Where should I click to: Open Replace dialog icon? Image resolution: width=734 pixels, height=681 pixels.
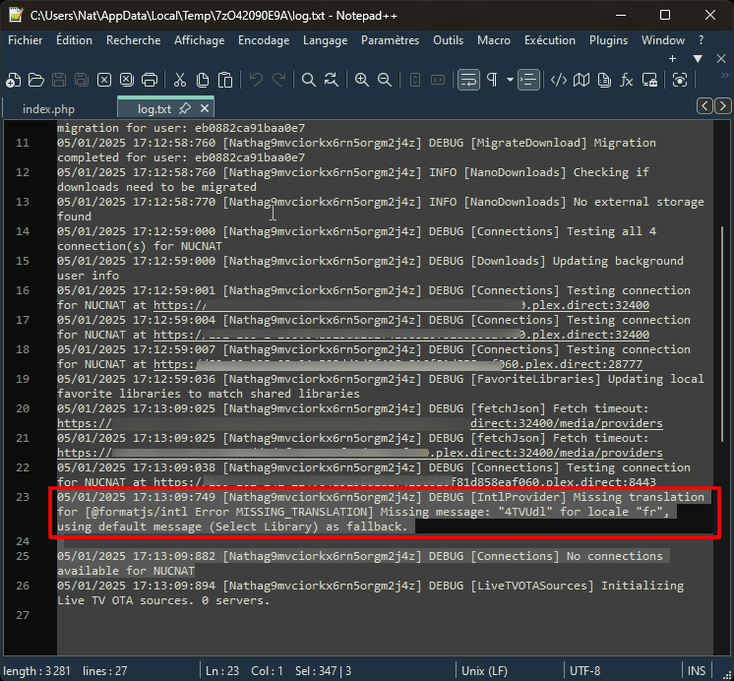331,80
